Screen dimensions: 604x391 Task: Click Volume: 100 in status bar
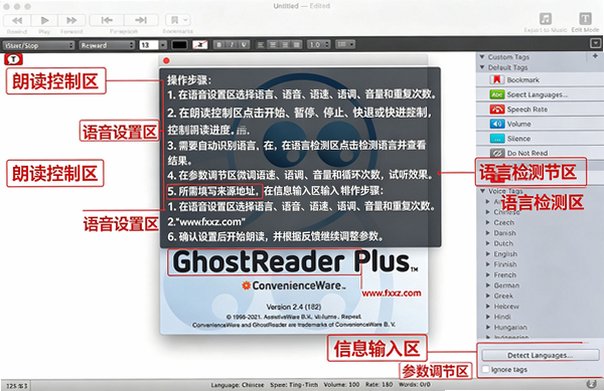click(341, 385)
